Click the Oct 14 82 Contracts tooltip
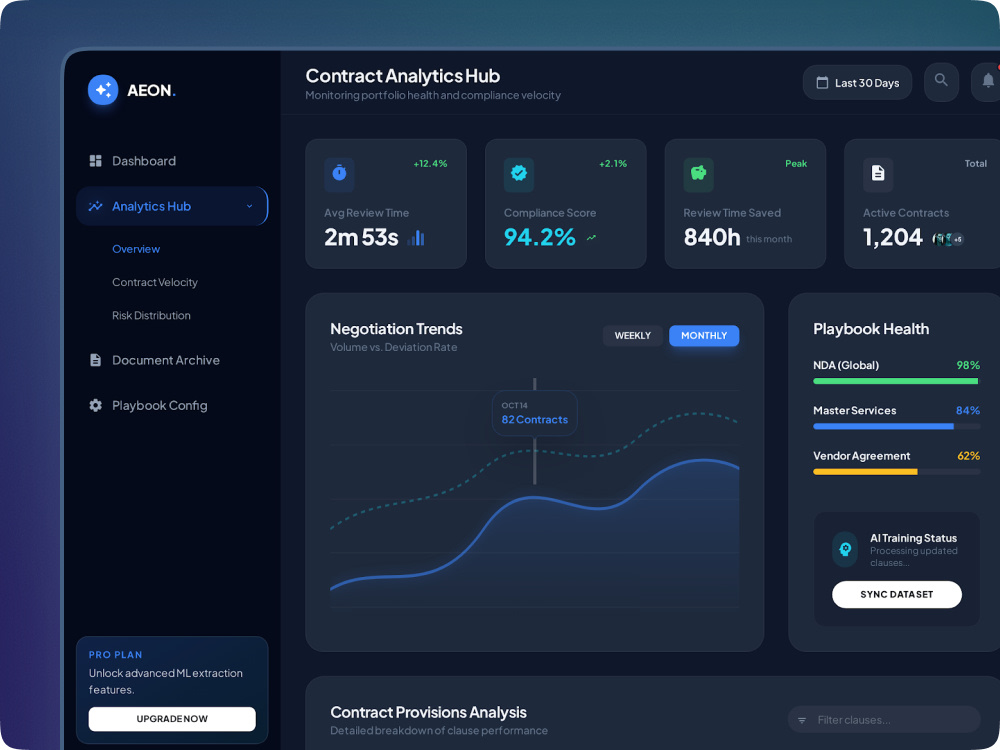 click(534, 413)
